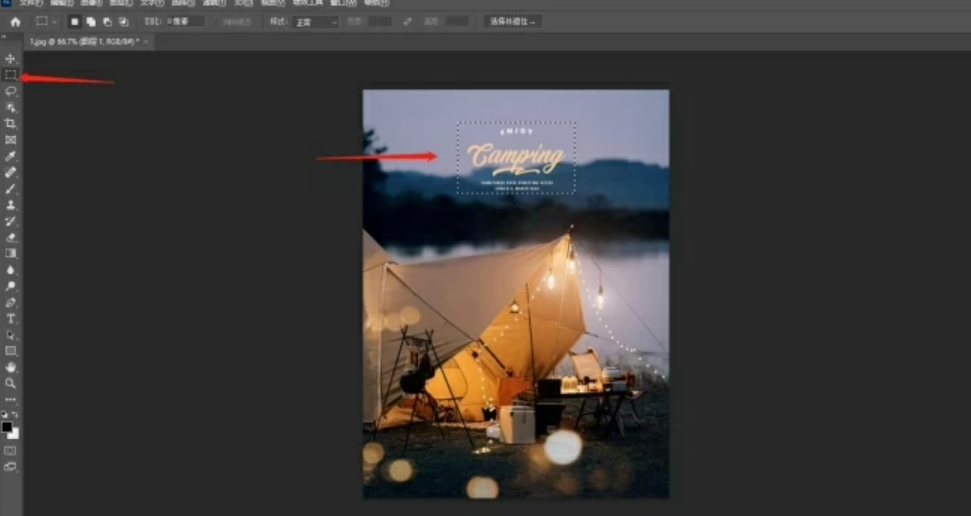
Task: Select the Horizontal Type tool
Action: (x=11, y=318)
